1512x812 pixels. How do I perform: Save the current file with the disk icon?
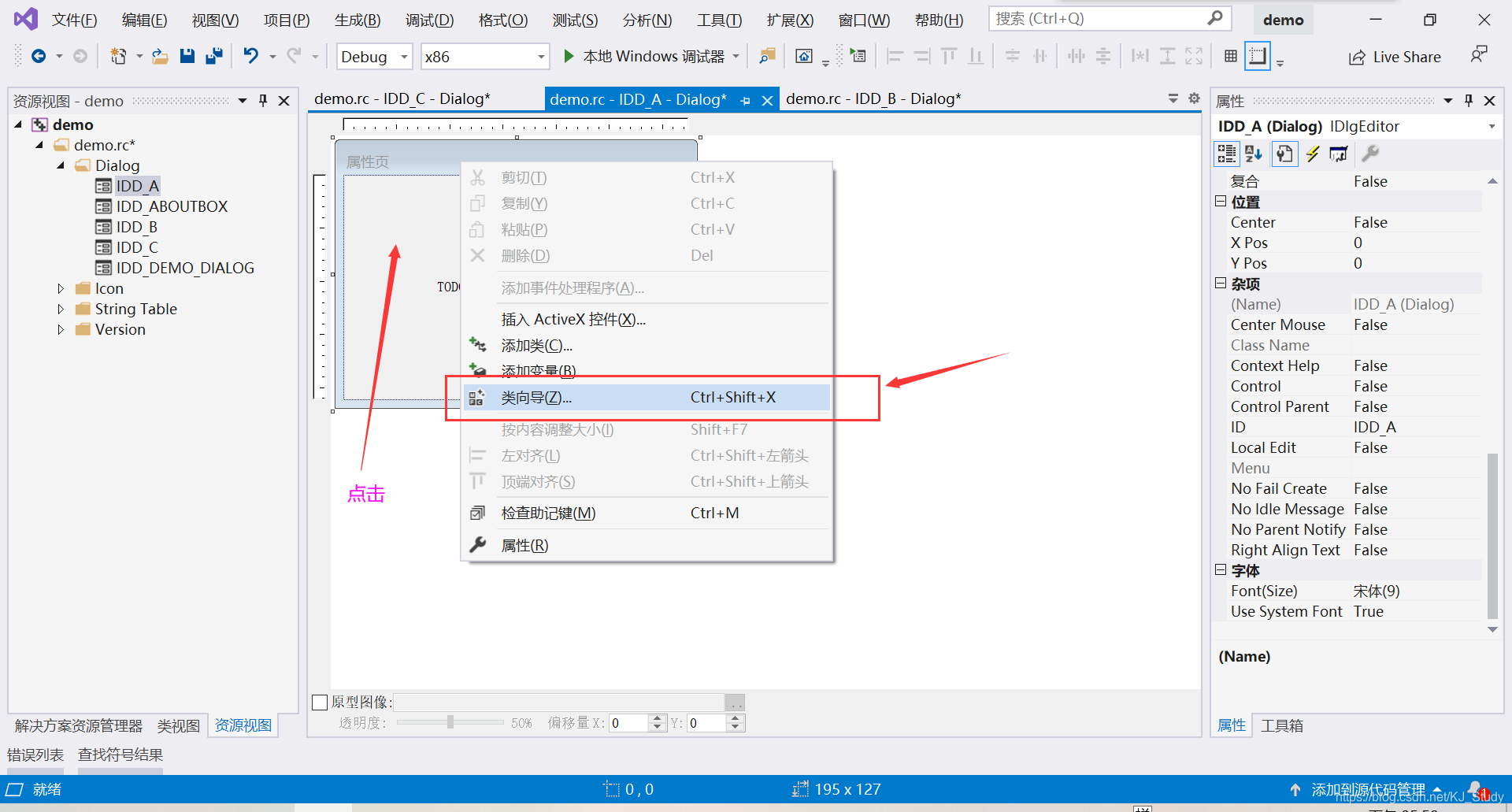point(187,56)
